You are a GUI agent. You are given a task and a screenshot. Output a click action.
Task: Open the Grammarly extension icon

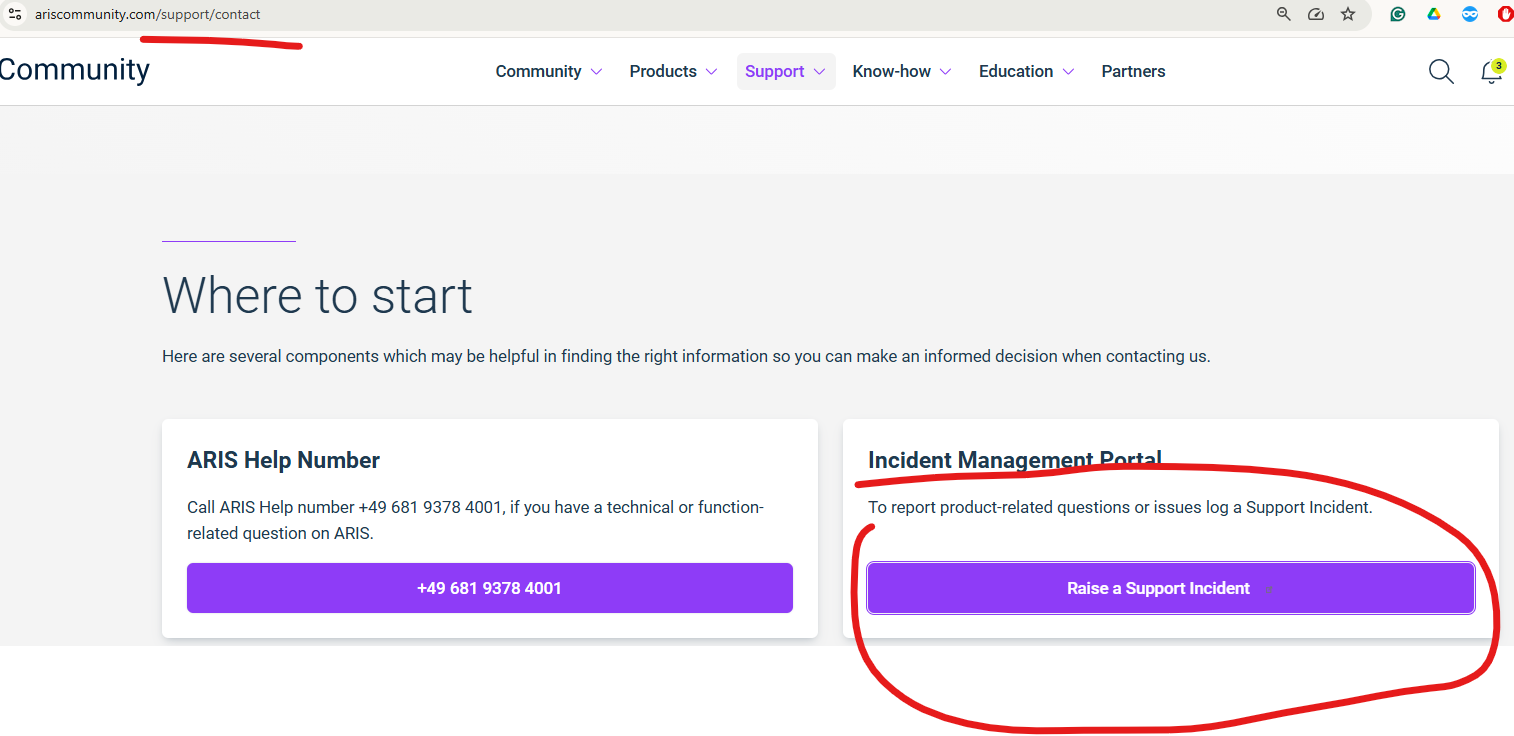click(x=1398, y=14)
